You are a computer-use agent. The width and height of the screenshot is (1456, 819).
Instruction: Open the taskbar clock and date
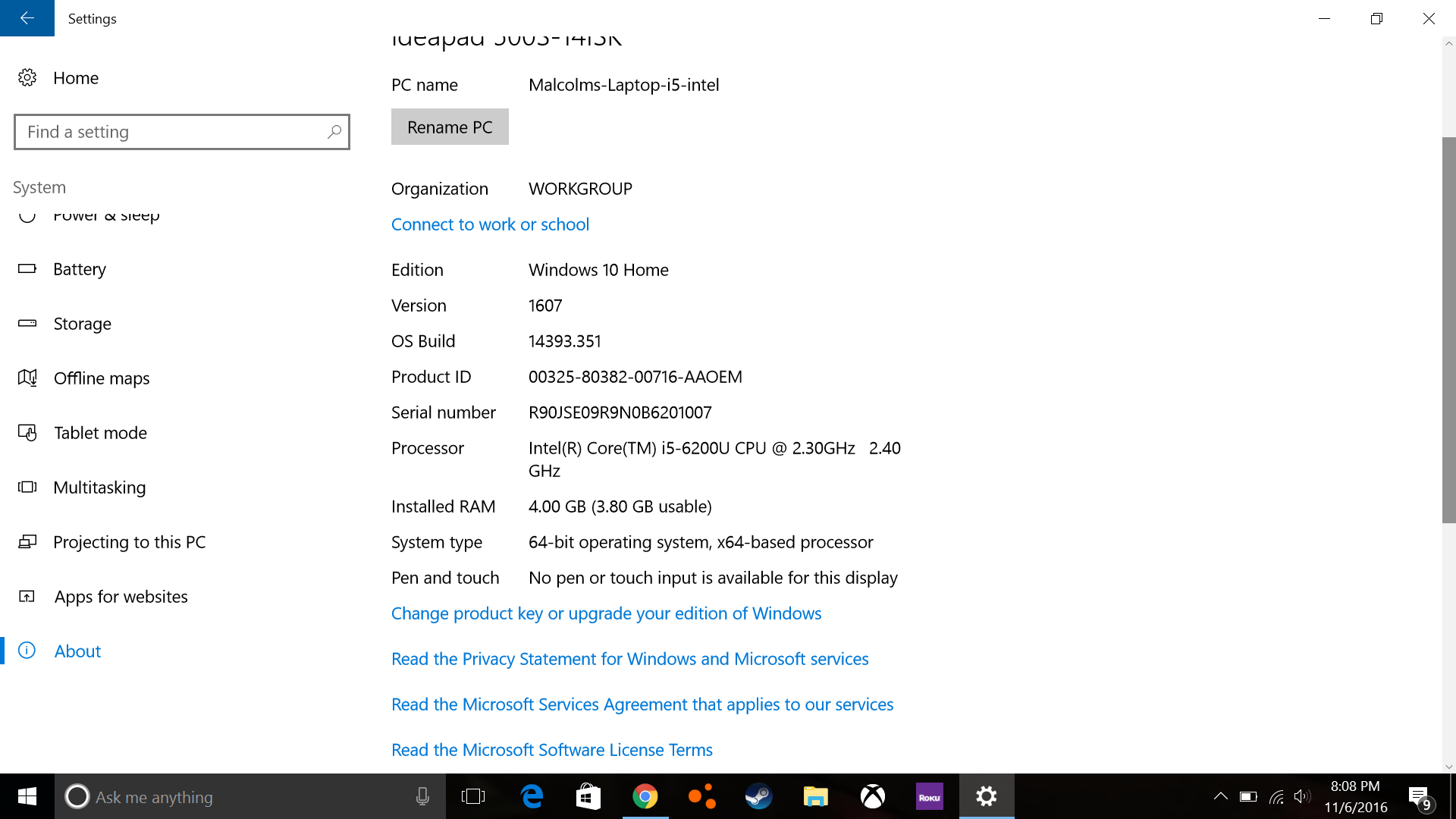[x=1356, y=797]
